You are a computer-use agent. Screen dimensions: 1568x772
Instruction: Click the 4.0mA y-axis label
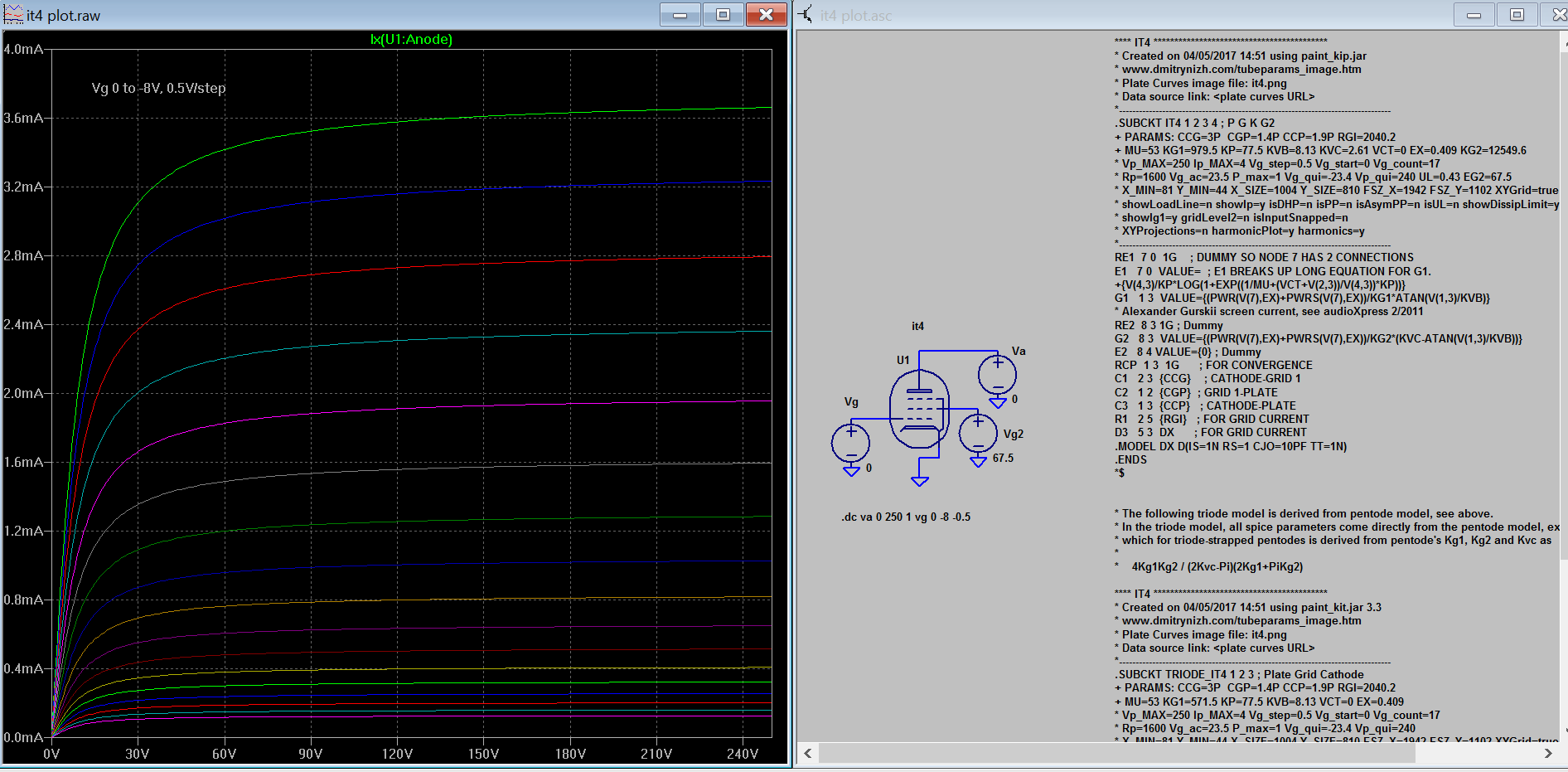23,49
